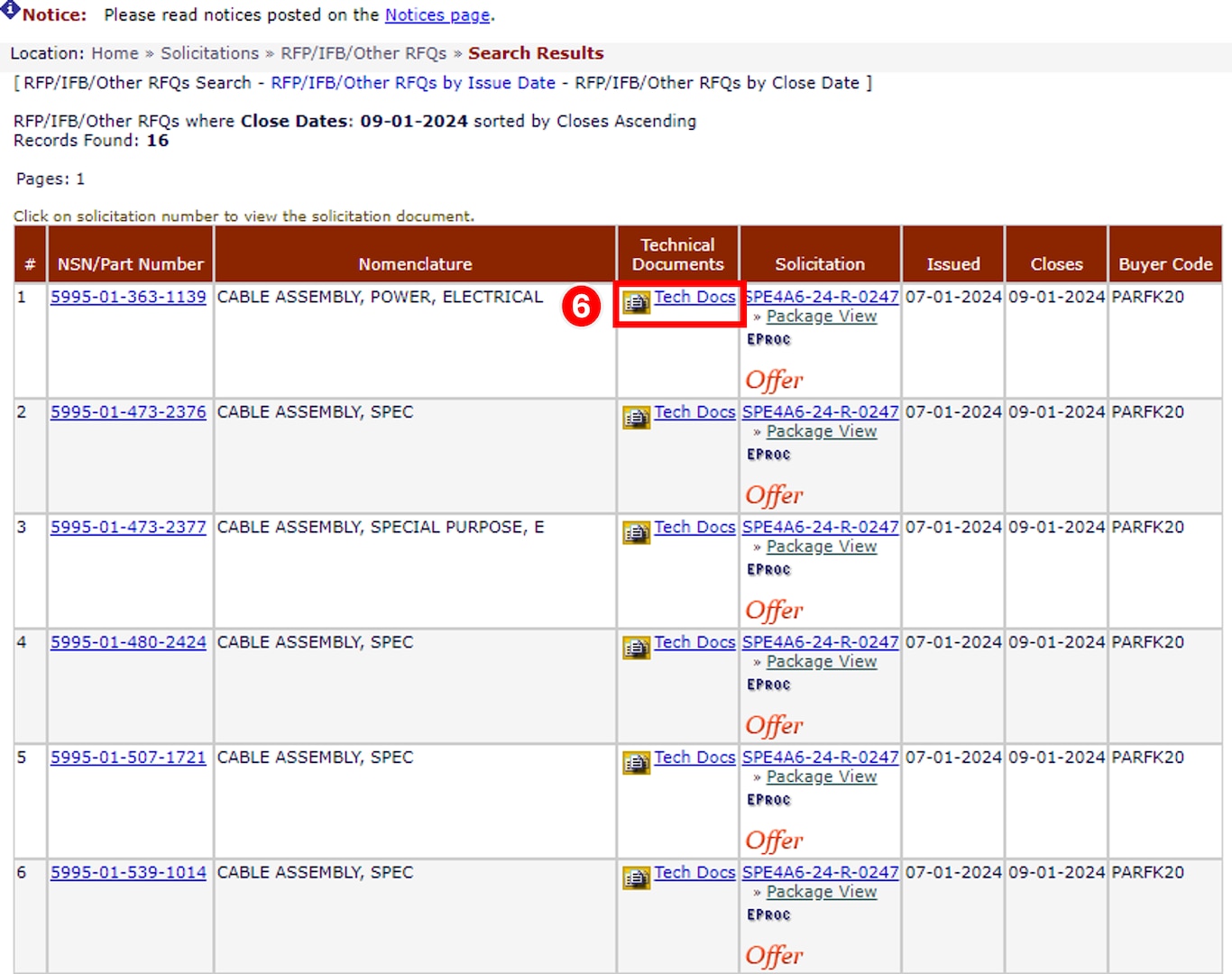1232x974 pixels.
Task: Click the Offer icon in row 1
Action: [774, 380]
